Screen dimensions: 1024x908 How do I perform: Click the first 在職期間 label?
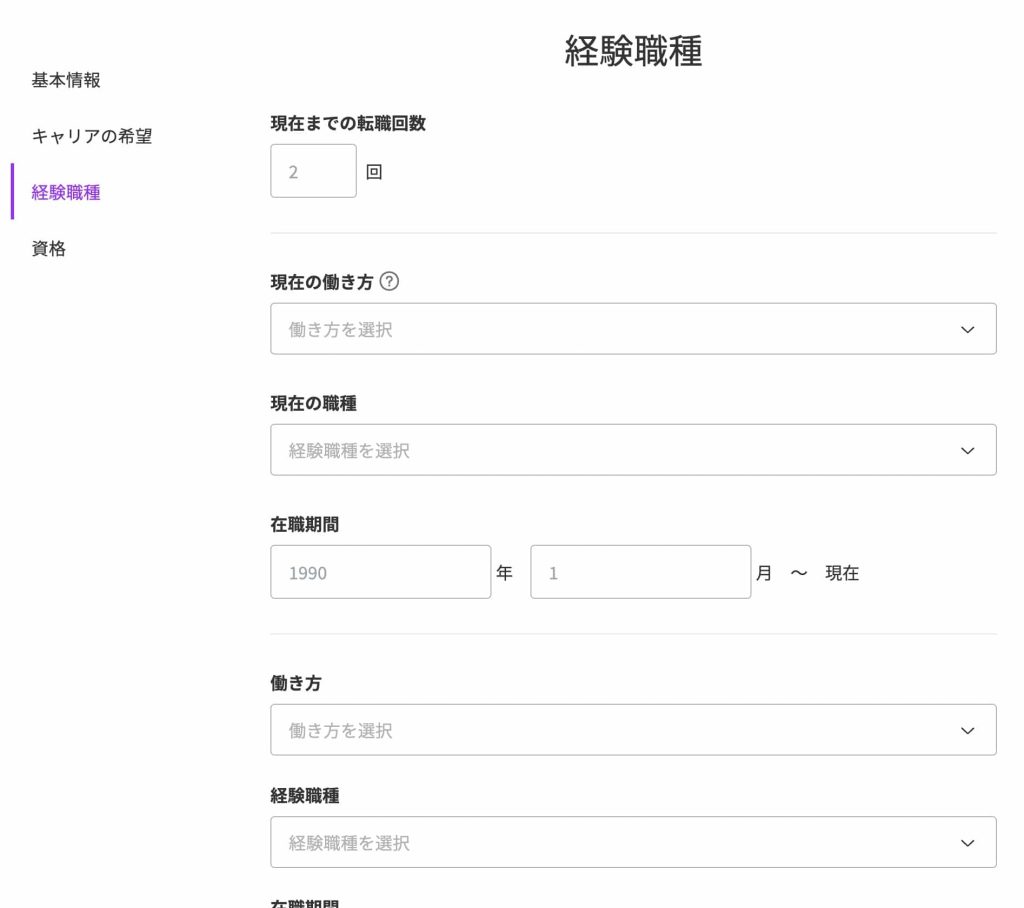(x=304, y=524)
